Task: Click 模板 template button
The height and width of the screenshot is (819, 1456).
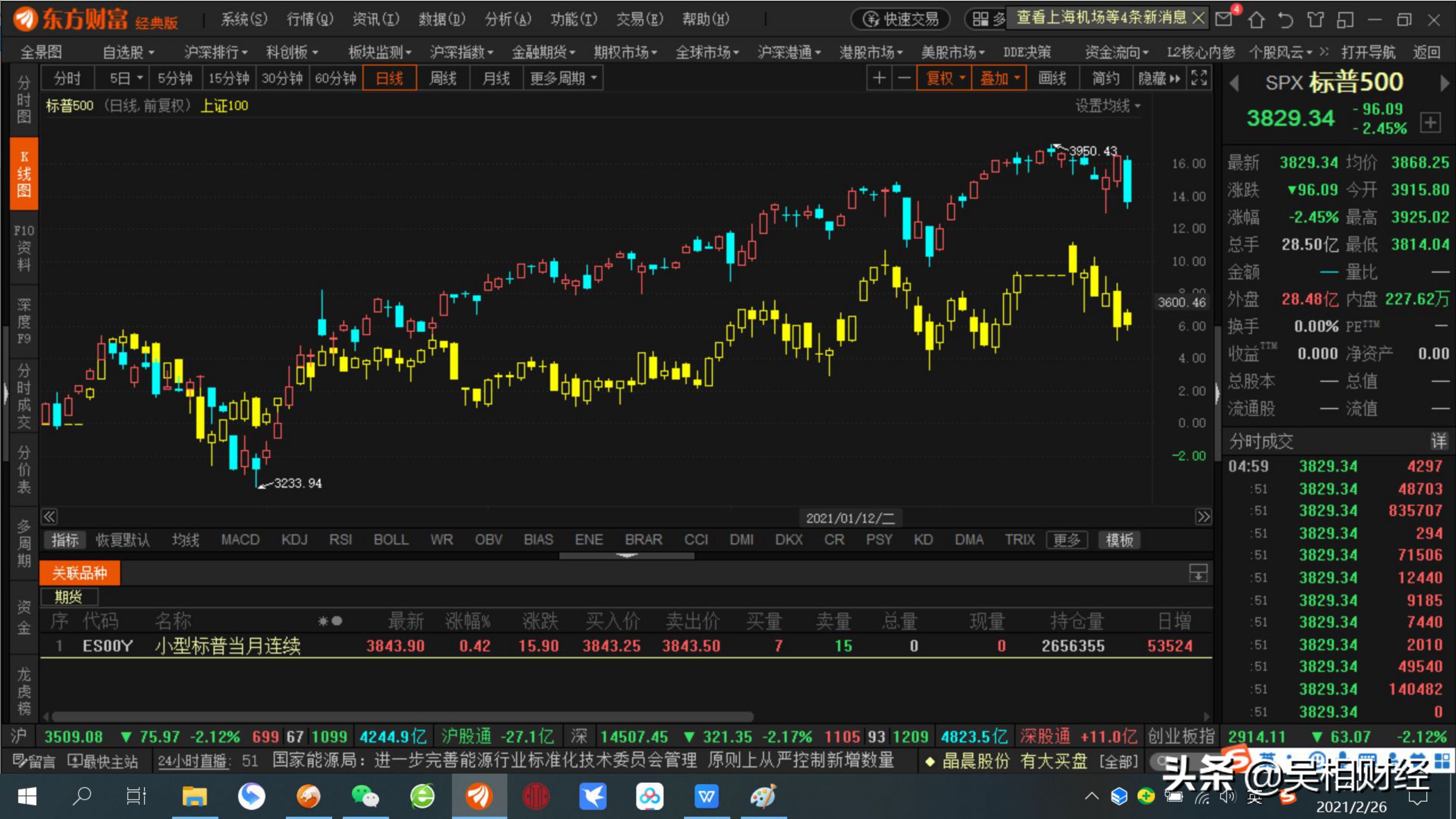Action: tap(1119, 540)
